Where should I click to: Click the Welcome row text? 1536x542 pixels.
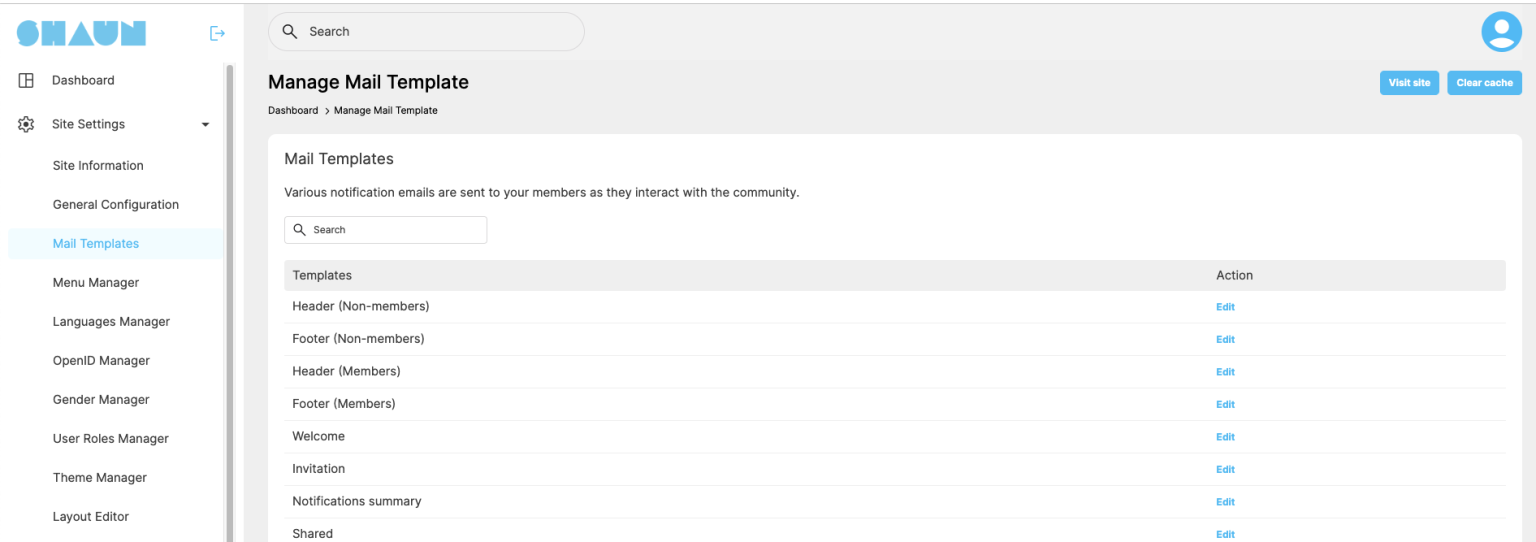pyautogui.click(x=318, y=436)
